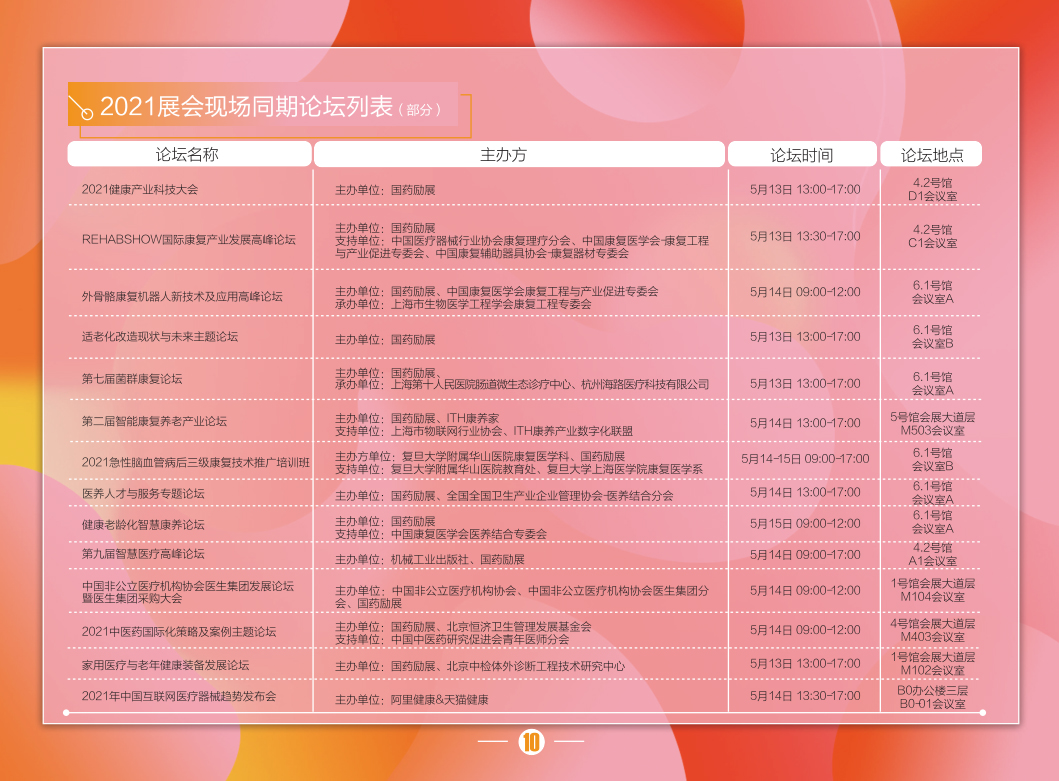Click the page number "10"

point(532,742)
